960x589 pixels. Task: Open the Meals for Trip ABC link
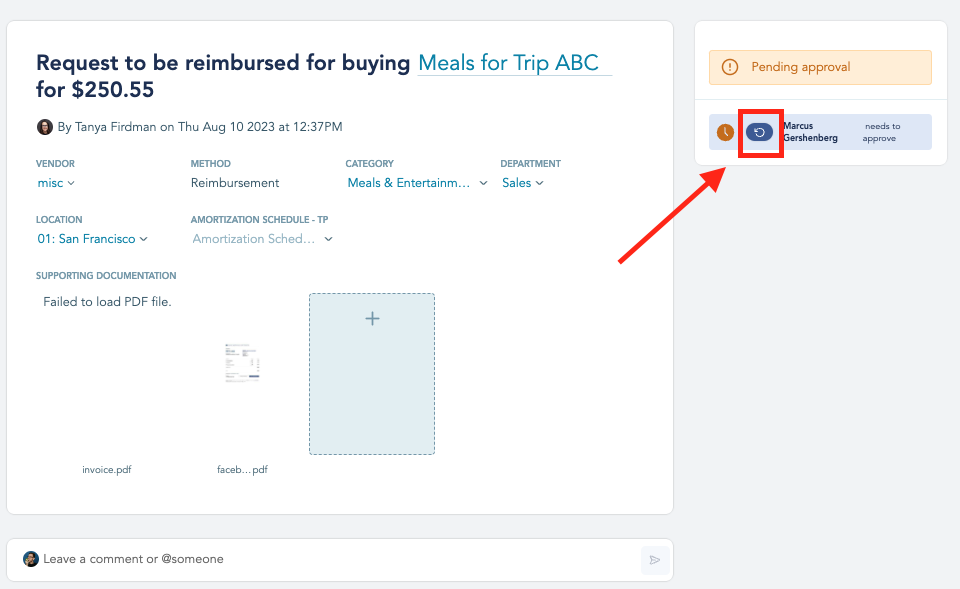pyautogui.click(x=508, y=63)
